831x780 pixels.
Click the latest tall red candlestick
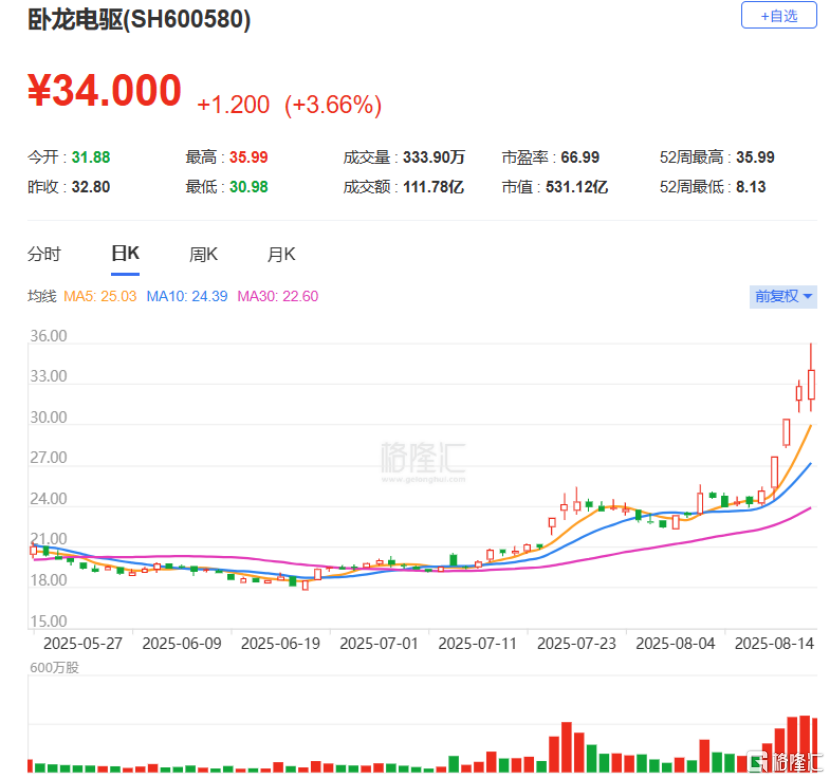tap(811, 385)
